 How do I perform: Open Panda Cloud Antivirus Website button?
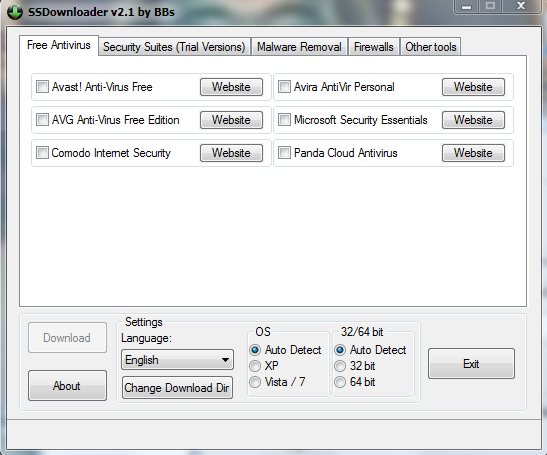[x=473, y=153]
